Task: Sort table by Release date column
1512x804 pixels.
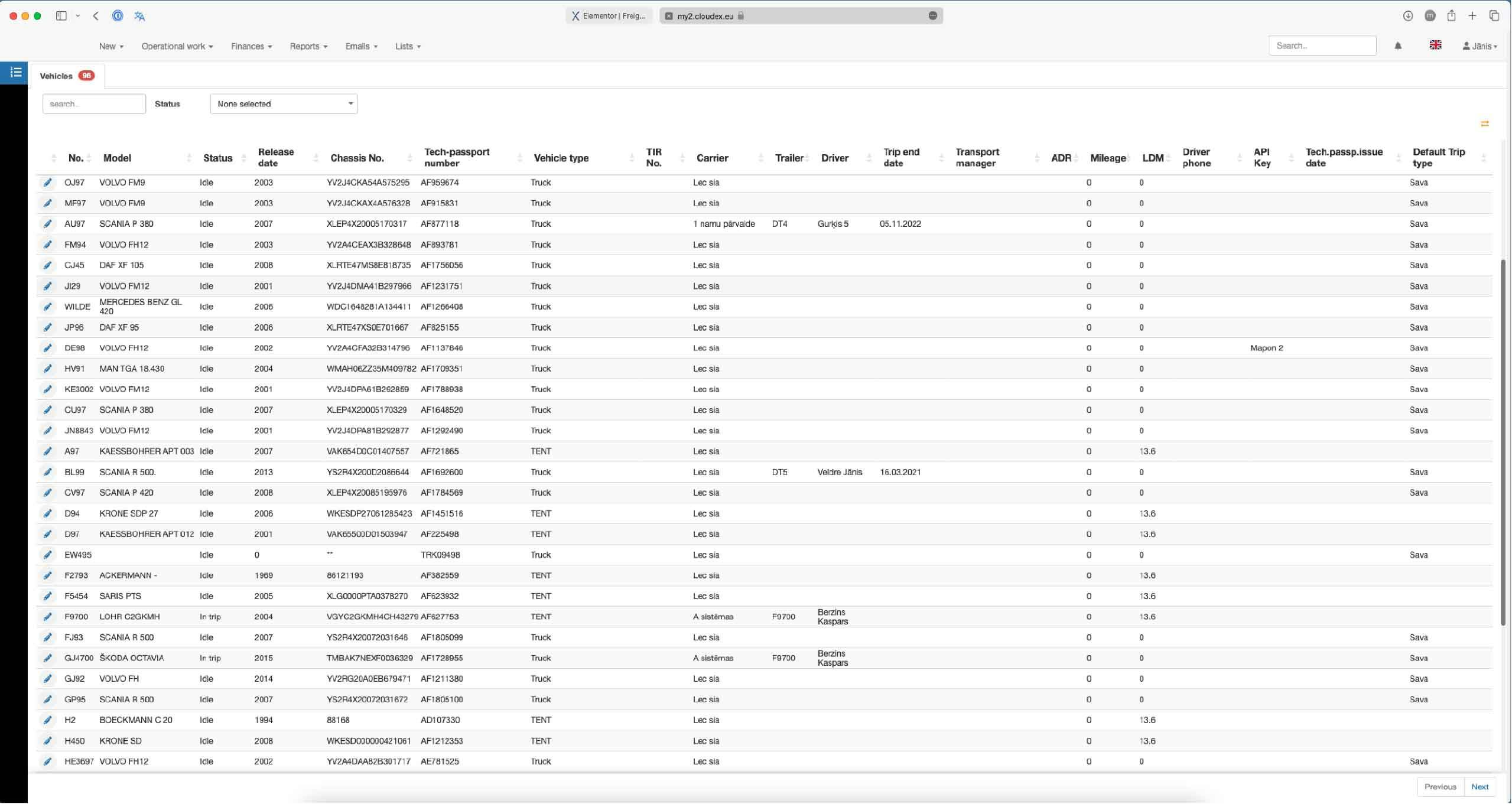Action: click(276, 158)
